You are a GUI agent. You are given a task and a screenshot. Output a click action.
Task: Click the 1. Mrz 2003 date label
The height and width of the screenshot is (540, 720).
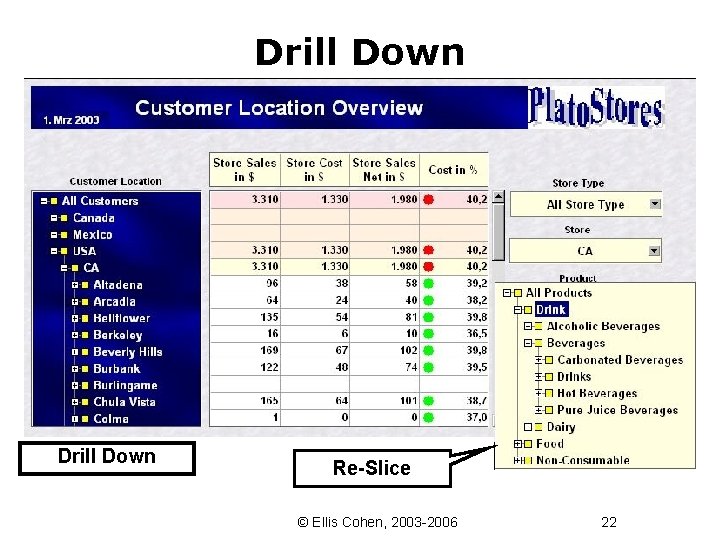71,120
